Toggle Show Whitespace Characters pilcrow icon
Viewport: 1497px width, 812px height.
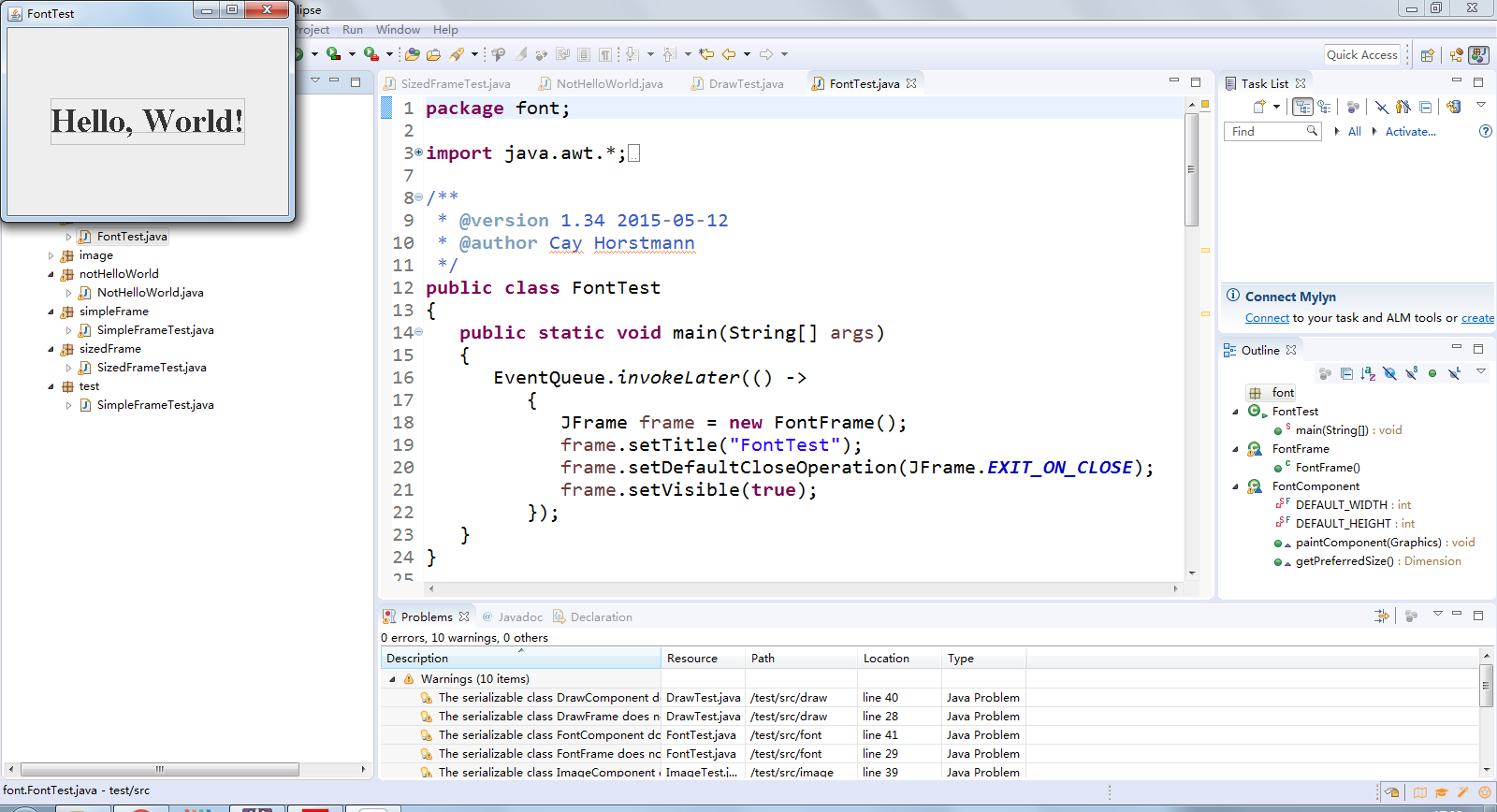605,54
